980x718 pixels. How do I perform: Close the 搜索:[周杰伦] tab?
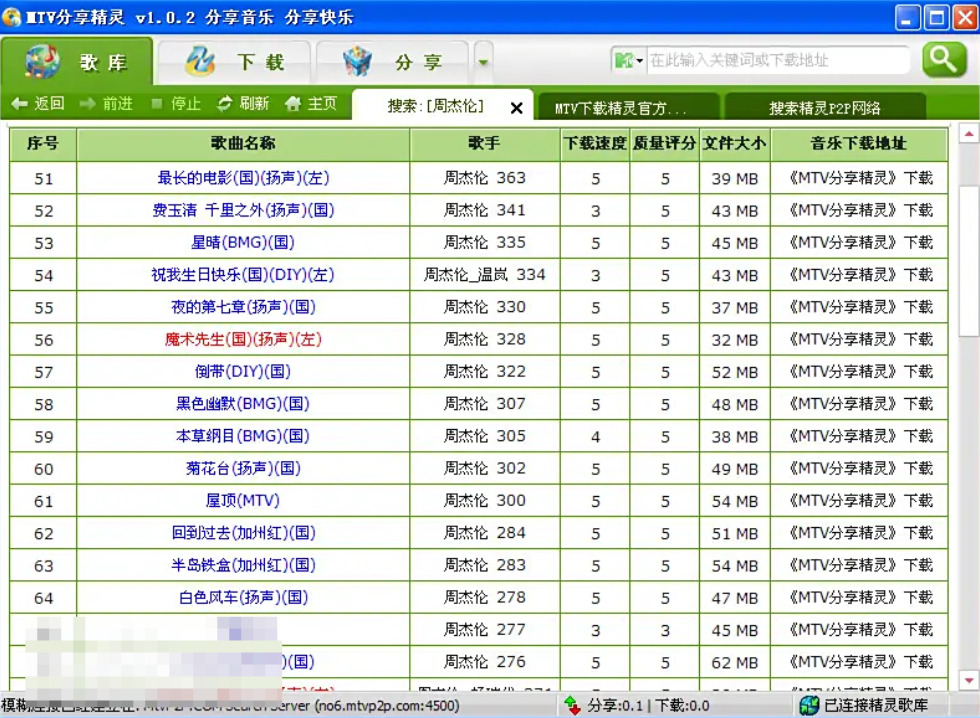[516, 108]
